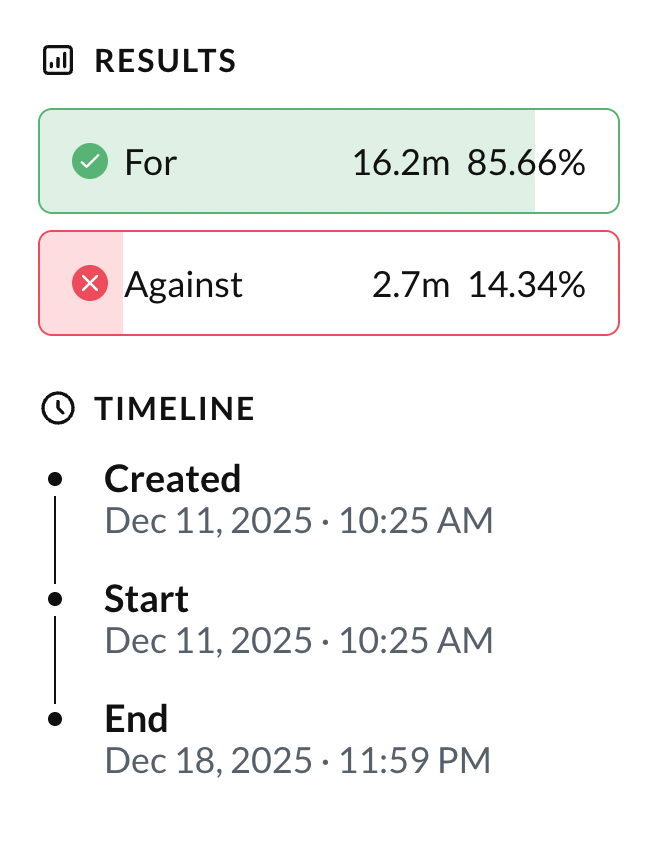Open the TIMELINE section header
This screenshot has width=646, height=856.
pos(175,409)
